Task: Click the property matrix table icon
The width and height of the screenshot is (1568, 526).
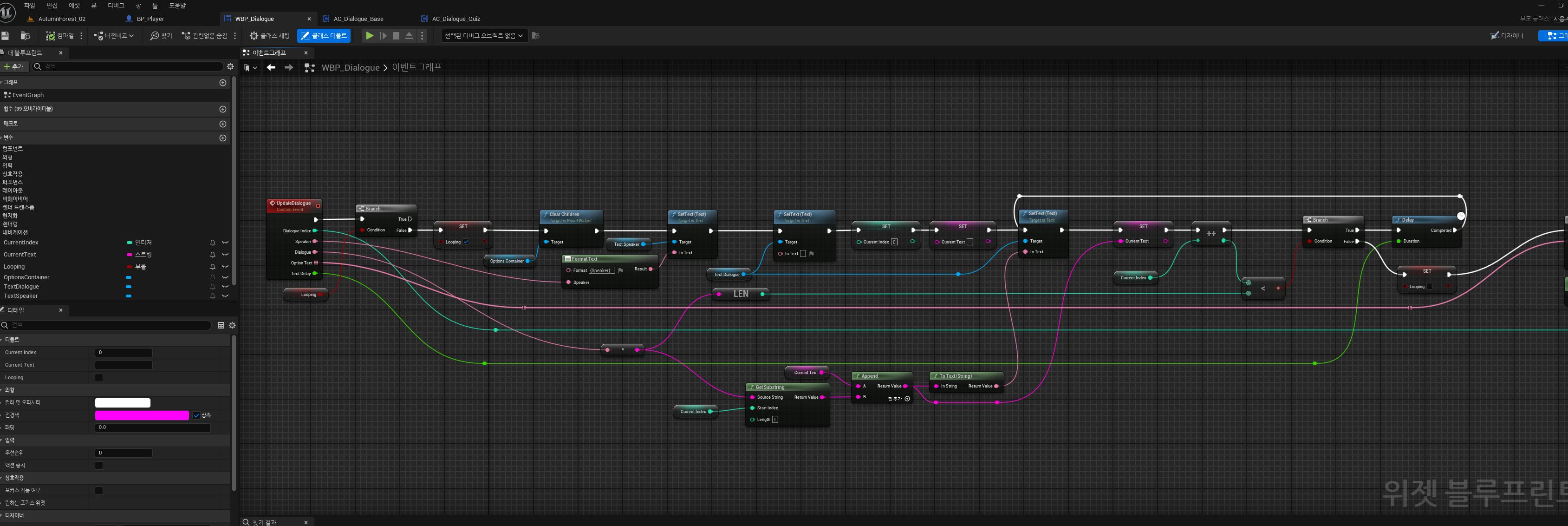Action: click(221, 325)
